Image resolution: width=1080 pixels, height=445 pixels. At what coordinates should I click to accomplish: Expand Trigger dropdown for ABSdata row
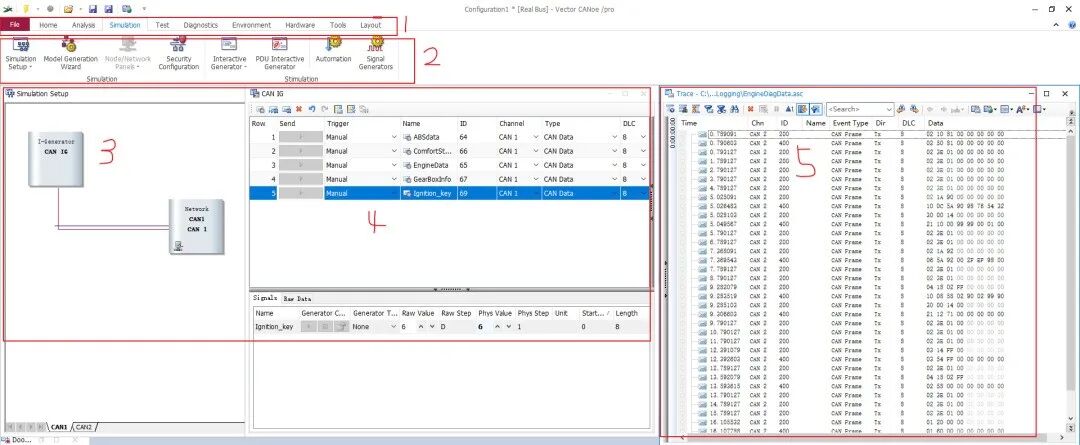point(392,136)
